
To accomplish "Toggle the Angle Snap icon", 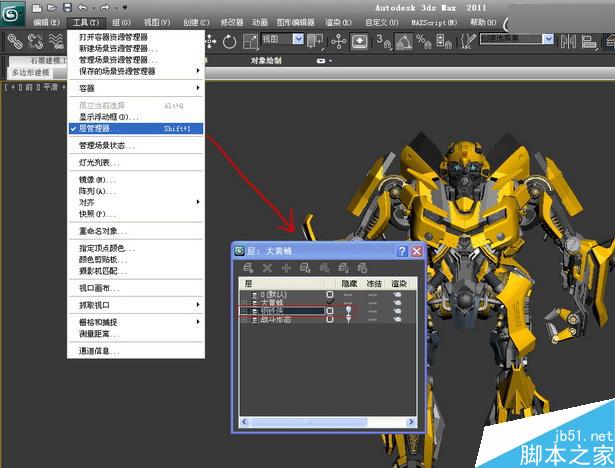I will pyautogui.click(x=404, y=41).
